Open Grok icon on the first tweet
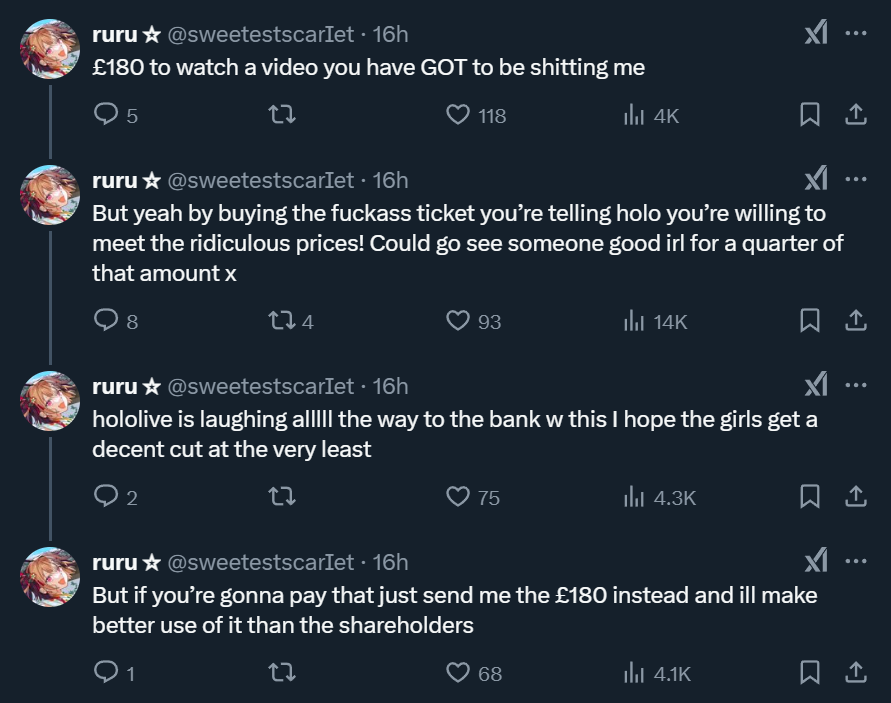Image resolution: width=891 pixels, height=703 pixels. tap(816, 34)
